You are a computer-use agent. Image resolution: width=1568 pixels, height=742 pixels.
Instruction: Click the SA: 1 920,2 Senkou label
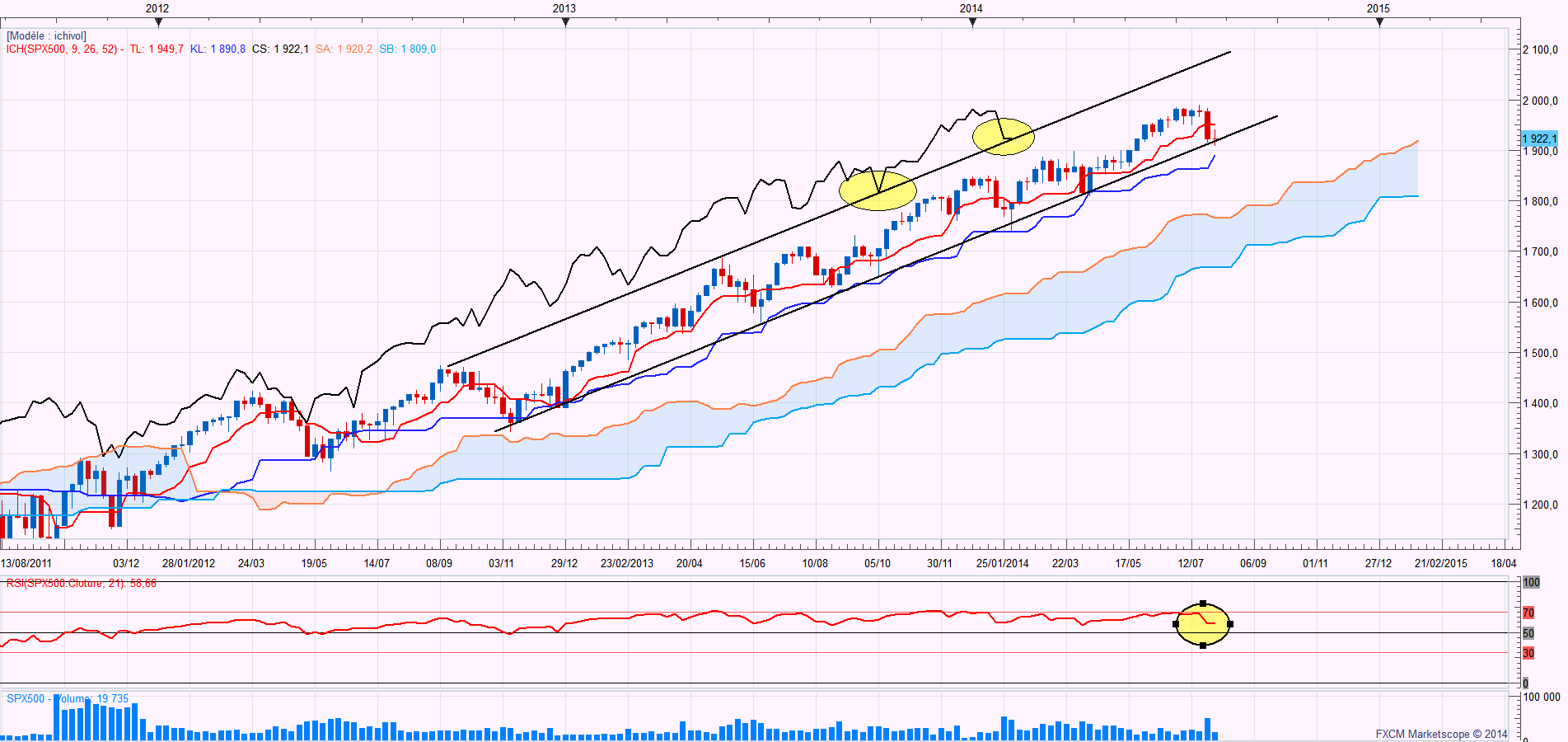point(344,49)
